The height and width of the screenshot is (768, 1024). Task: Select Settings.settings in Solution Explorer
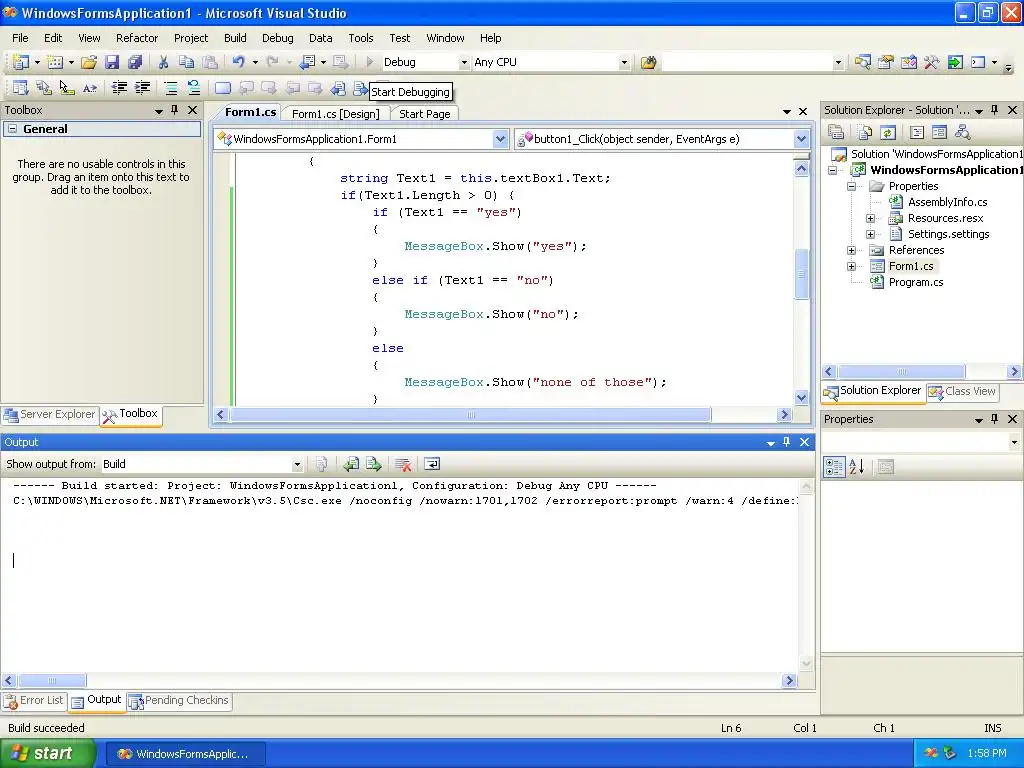pos(948,234)
